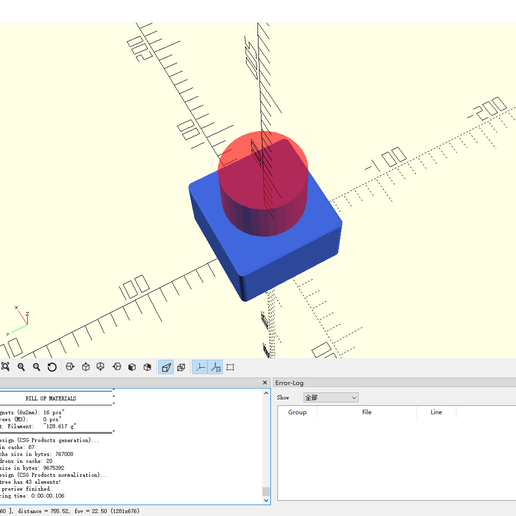Toggle Show Edges dotted-square icon
Viewport: 516px width, 516px height.
[230, 367]
